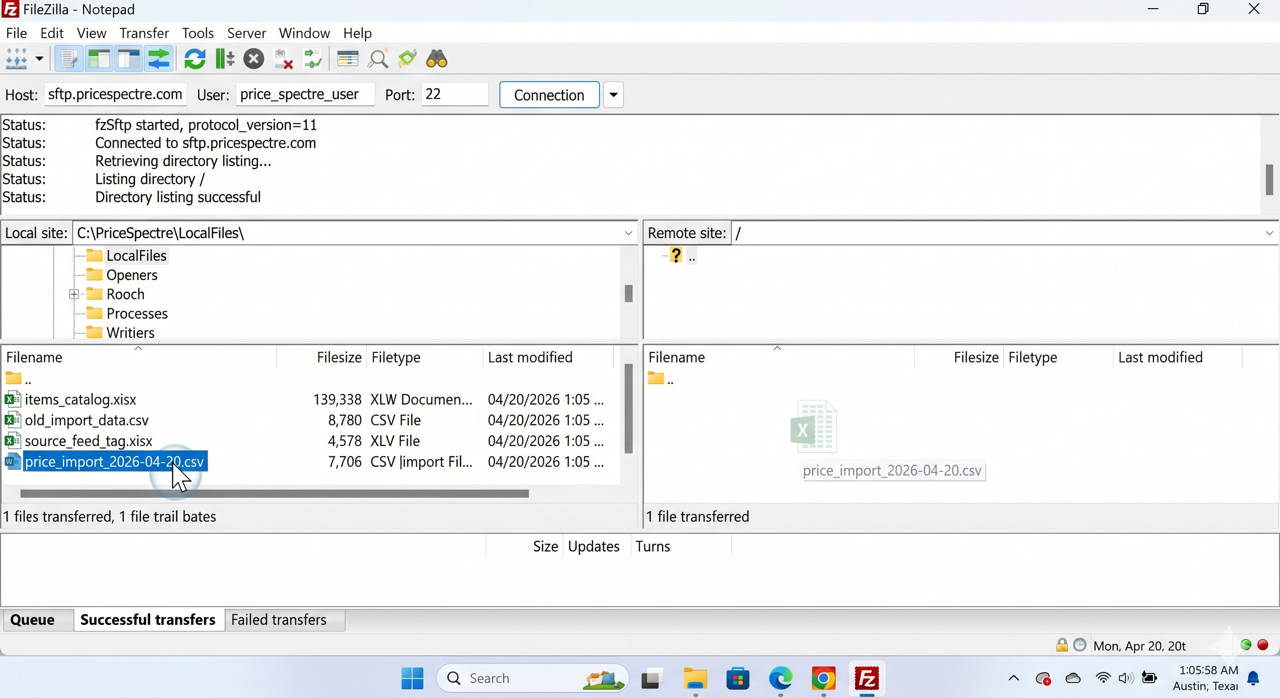This screenshot has height=698, width=1280.
Task: Enable directory comparison
Action: click(377, 59)
